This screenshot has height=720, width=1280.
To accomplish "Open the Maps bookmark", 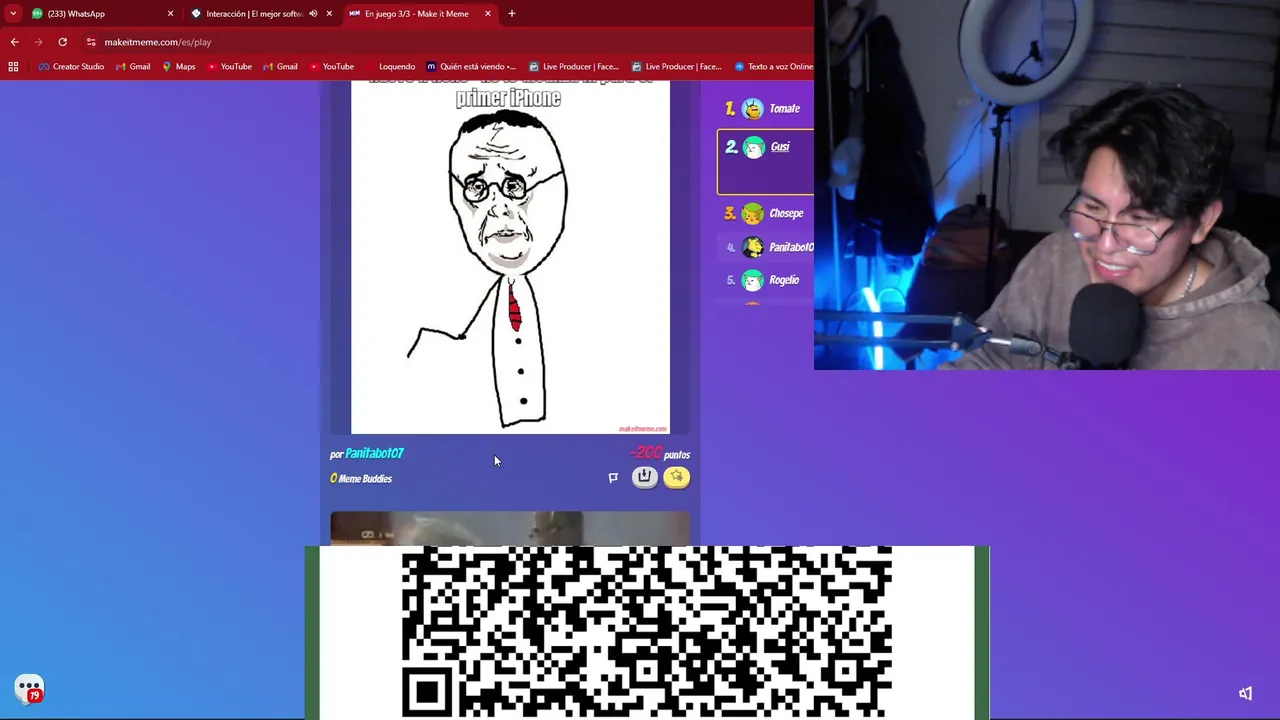I will pos(179,67).
